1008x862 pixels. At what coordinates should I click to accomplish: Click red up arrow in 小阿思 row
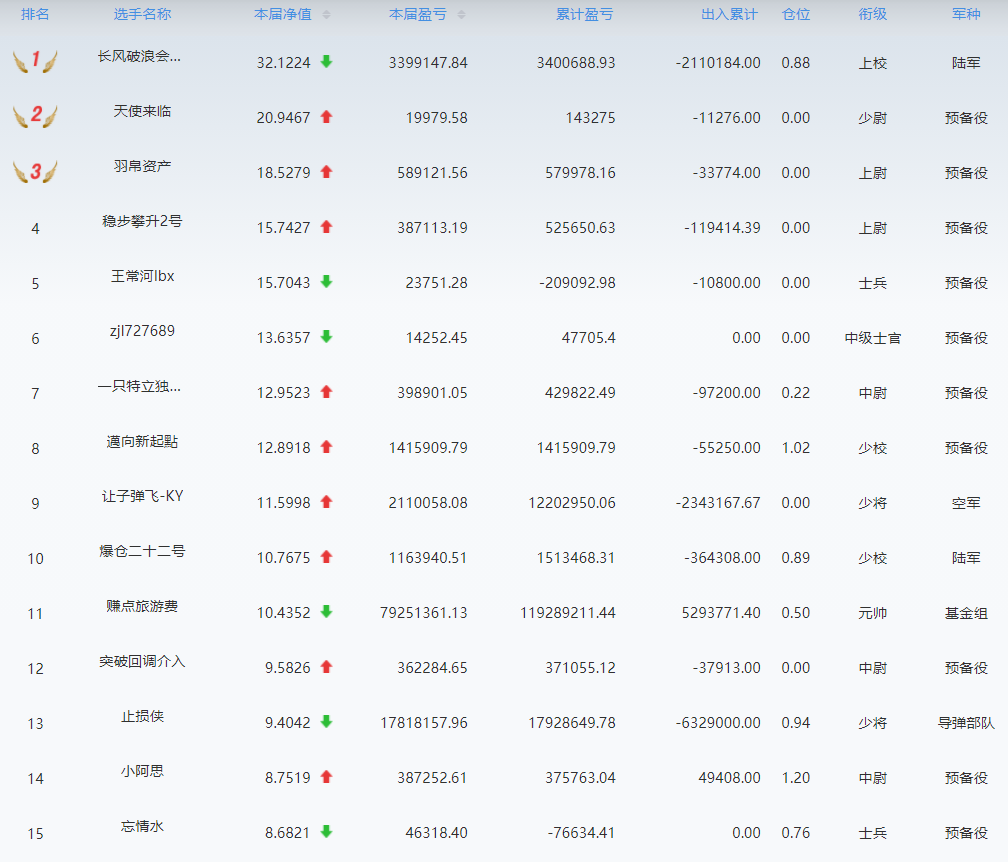coord(327,777)
